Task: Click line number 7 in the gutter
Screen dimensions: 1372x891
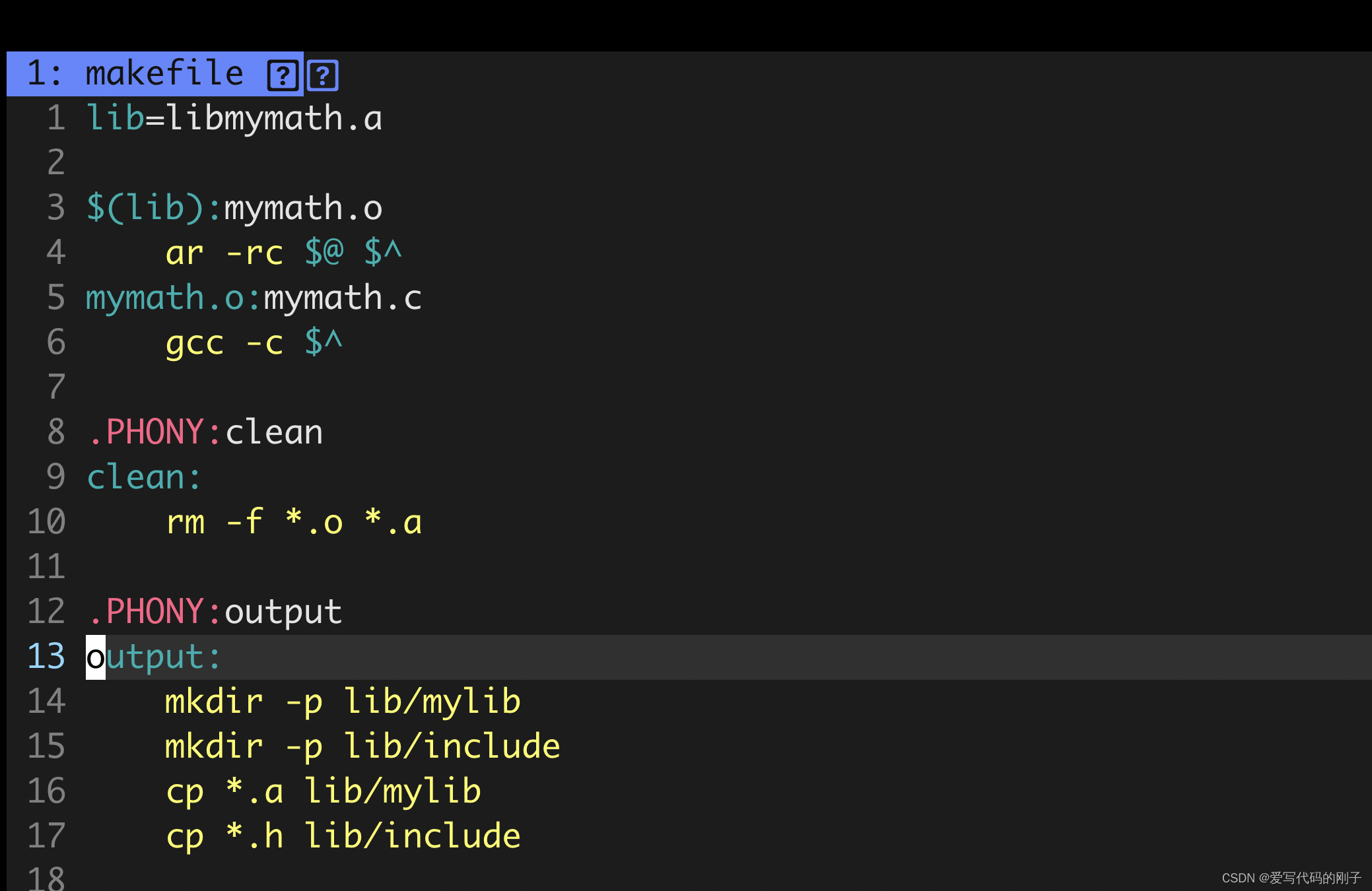Action: pos(56,387)
